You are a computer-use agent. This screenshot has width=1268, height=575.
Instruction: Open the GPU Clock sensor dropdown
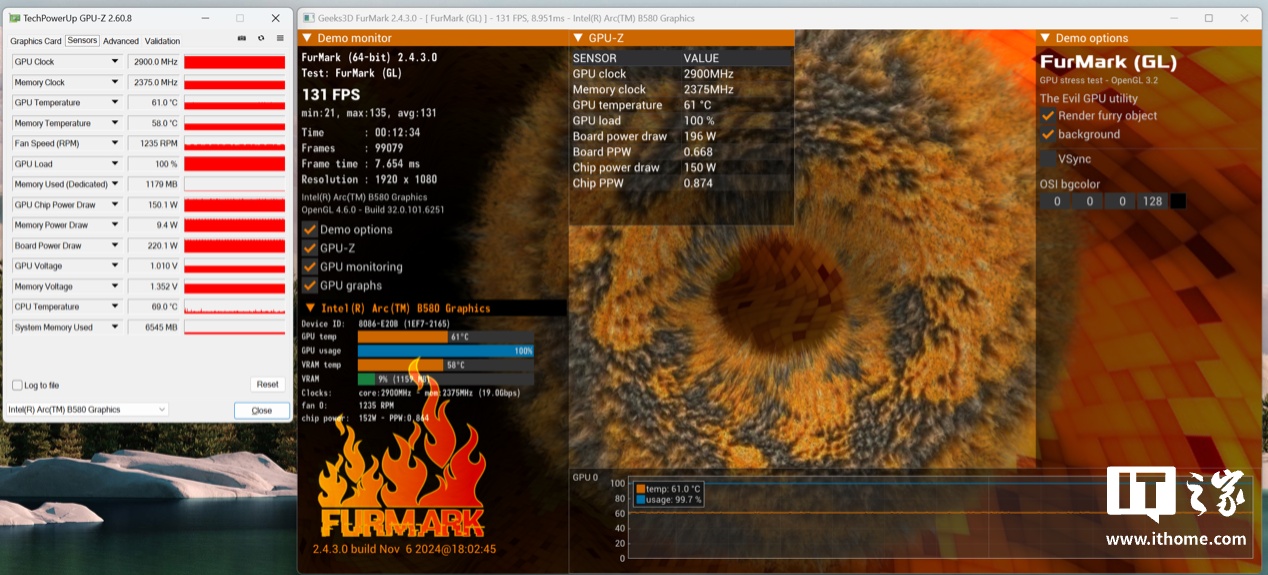(x=115, y=62)
